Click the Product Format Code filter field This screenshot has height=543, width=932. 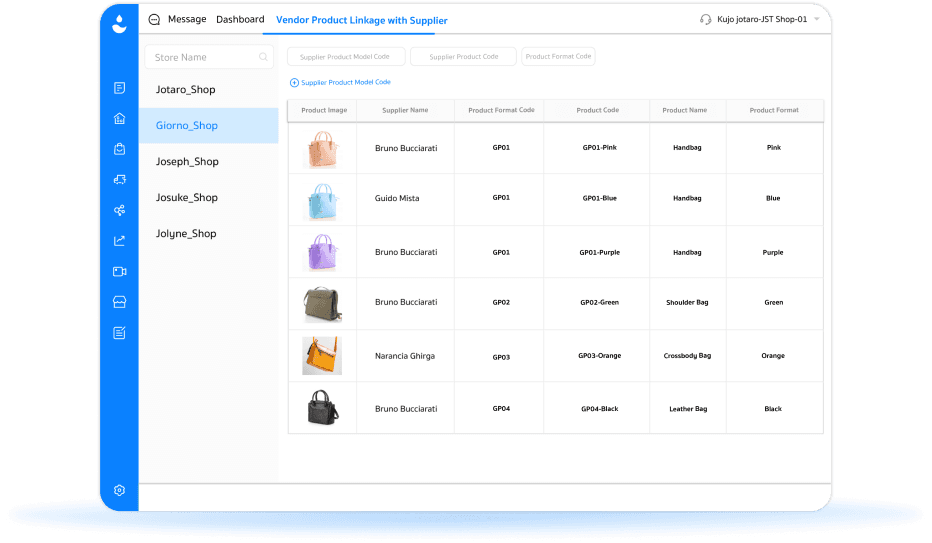pyautogui.click(x=558, y=57)
